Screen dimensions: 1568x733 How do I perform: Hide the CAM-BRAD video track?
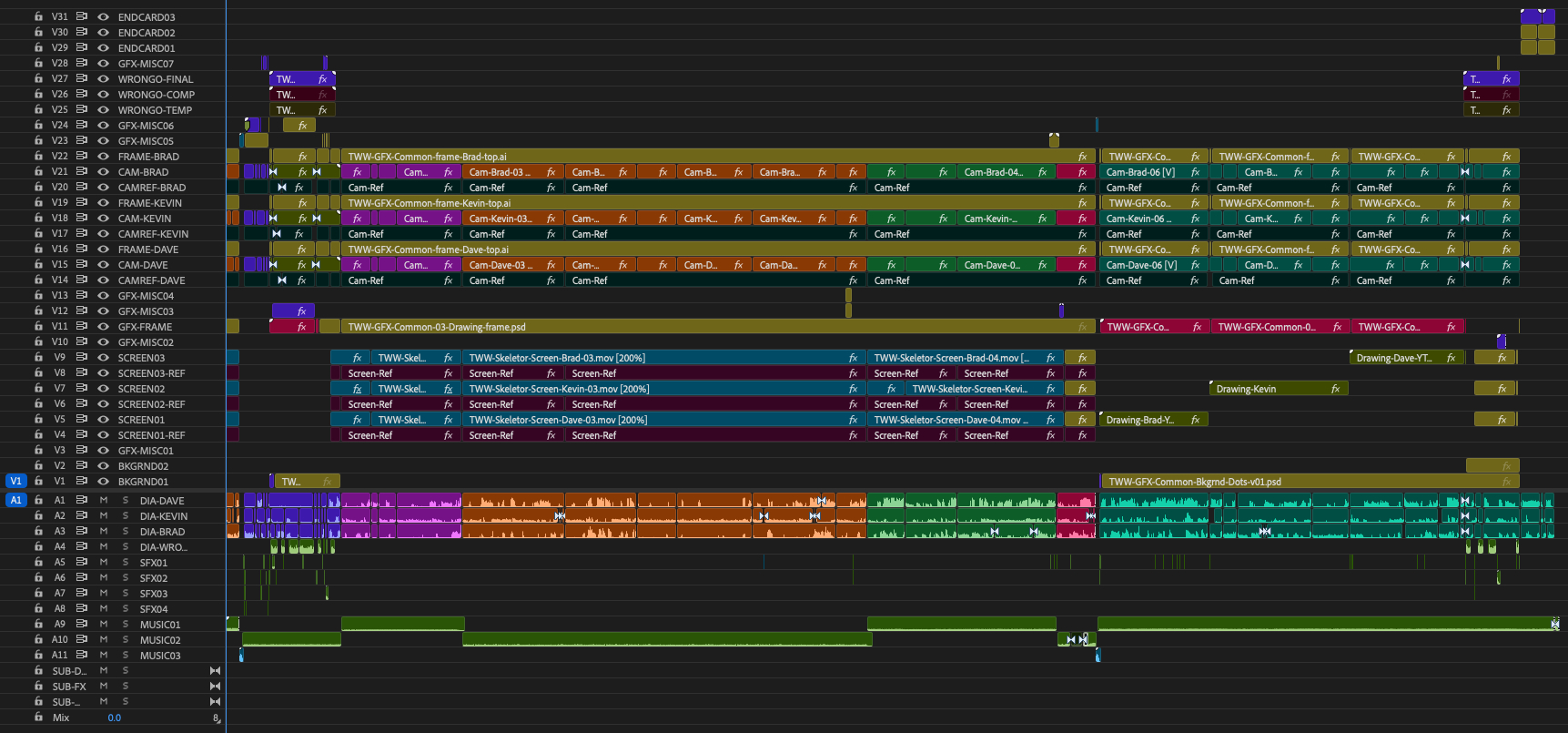coord(103,171)
